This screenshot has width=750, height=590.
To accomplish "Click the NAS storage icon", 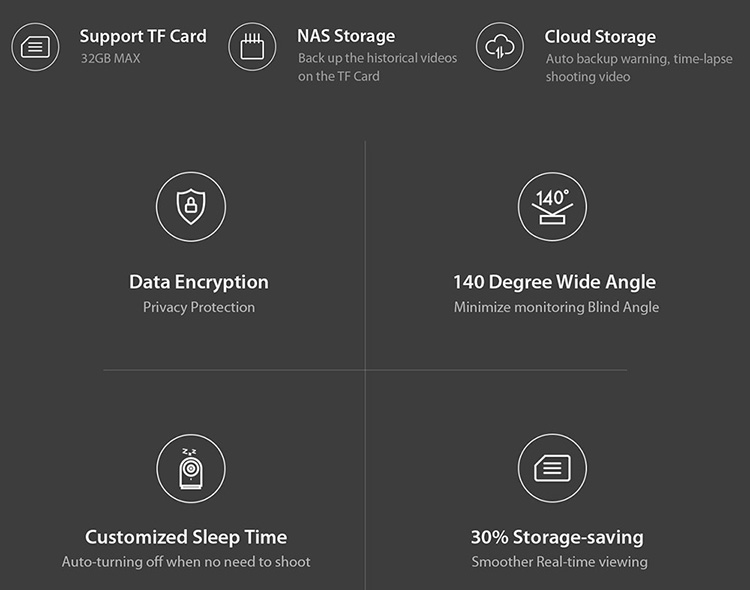I will [x=252, y=47].
